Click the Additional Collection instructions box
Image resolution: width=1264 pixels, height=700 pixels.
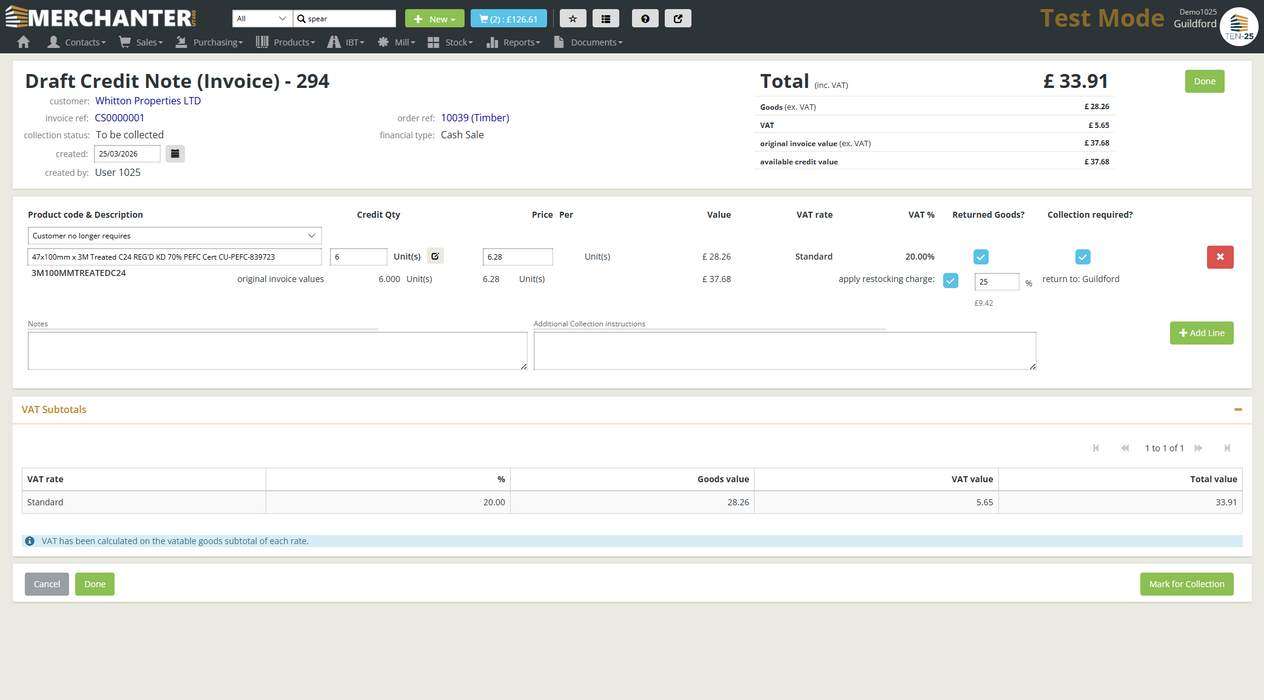(785, 351)
